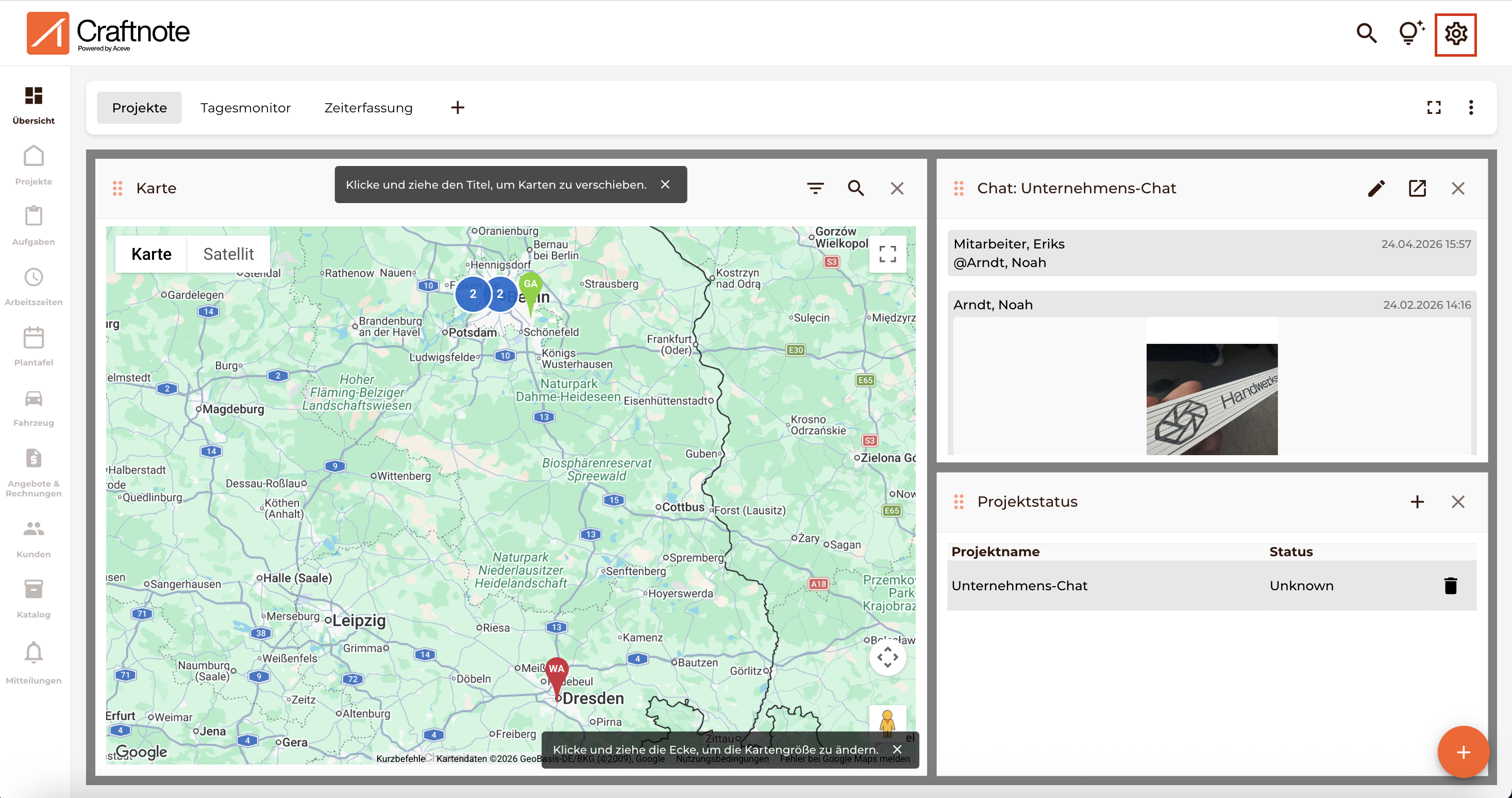Screen dimensions: 1512x798
Task: Open the settings gear icon
Action: tap(1455, 34)
